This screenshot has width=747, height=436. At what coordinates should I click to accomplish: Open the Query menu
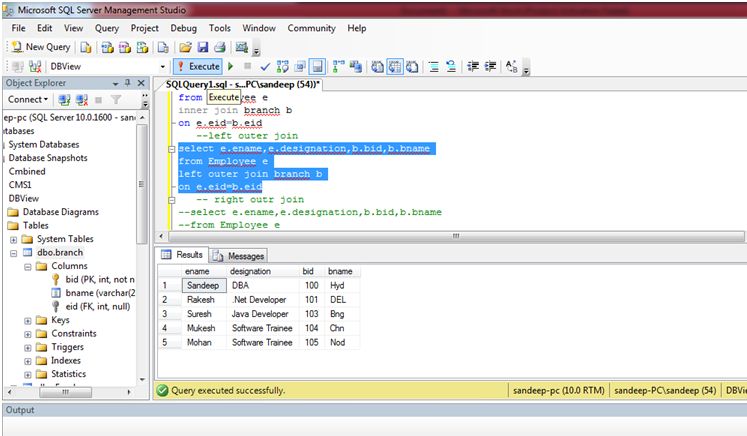tap(106, 28)
